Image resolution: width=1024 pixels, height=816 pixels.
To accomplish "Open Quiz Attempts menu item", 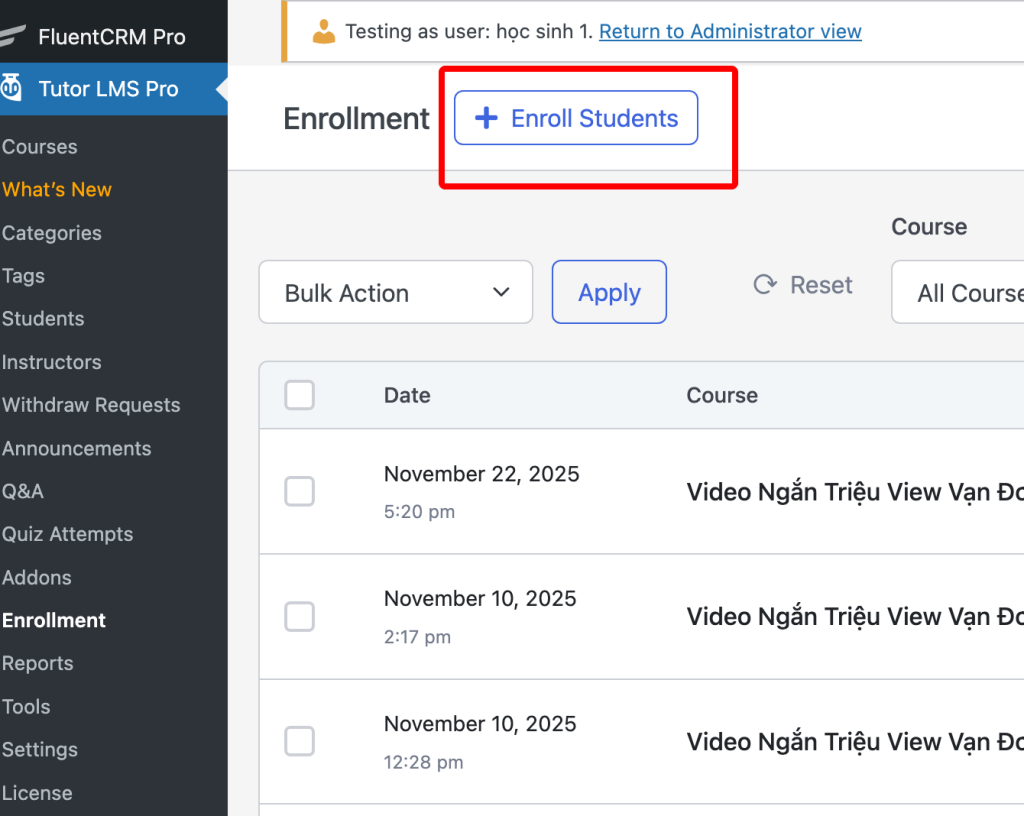I will point(67,534).
